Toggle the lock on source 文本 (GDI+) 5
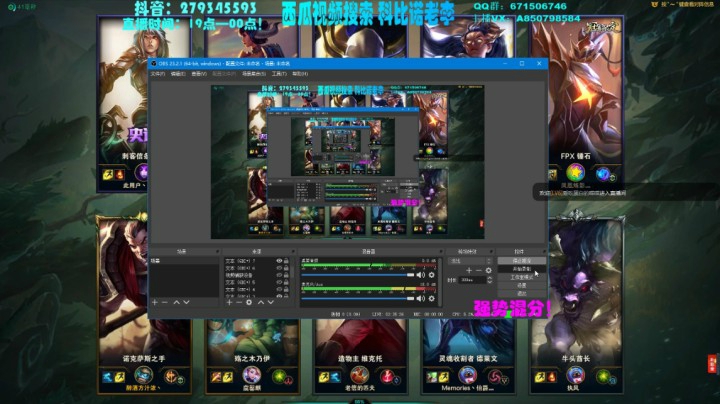Screen dimensions: 720x404 coord(286,282)
